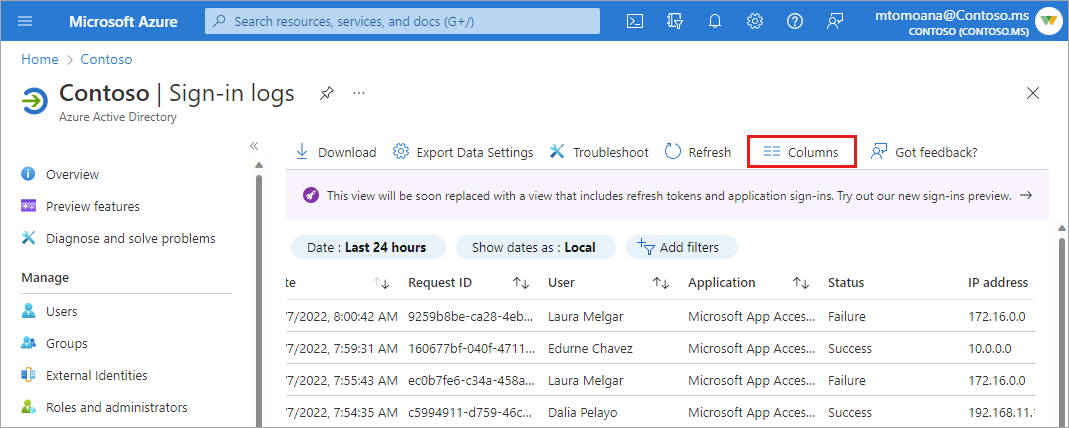Click the Microsoft Azure logo text

point(123,21)
